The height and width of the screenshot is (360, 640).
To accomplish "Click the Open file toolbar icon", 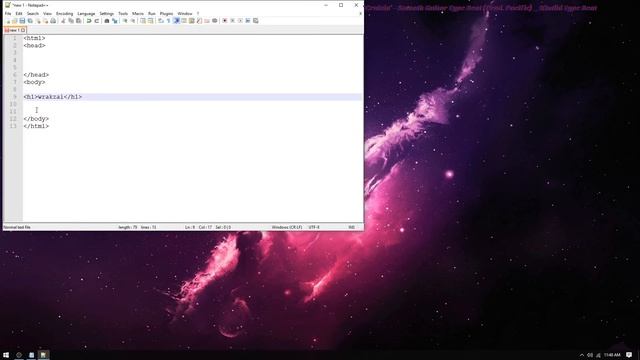I will point(15,21).
